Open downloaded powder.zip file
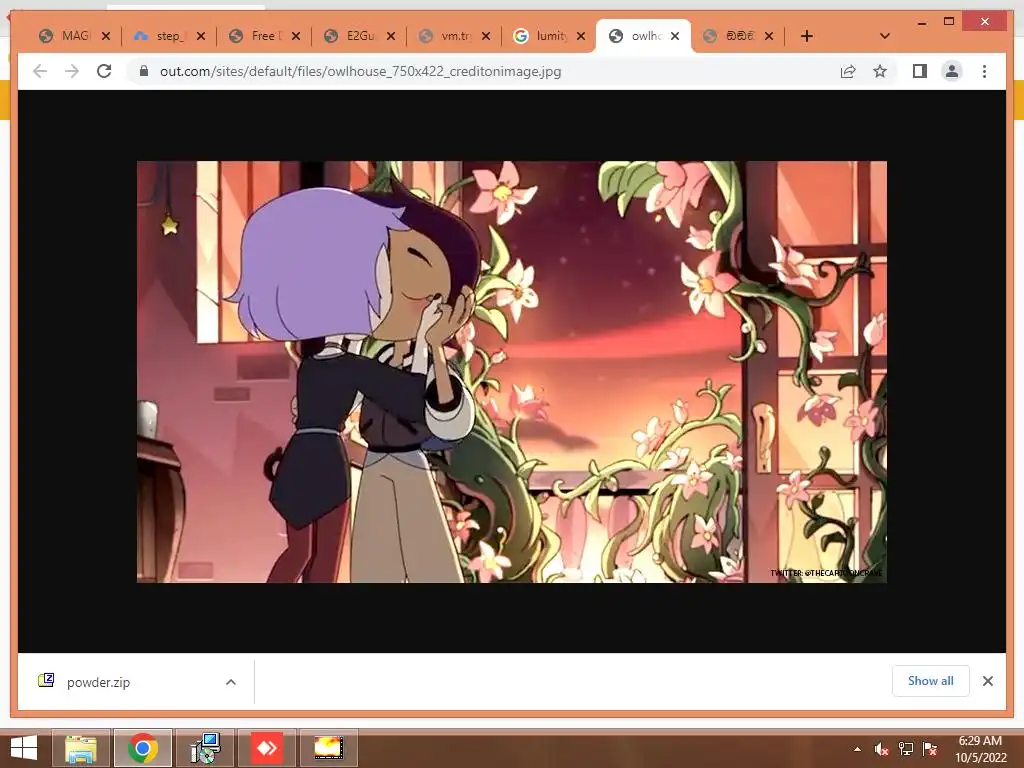 click(98, 682)
